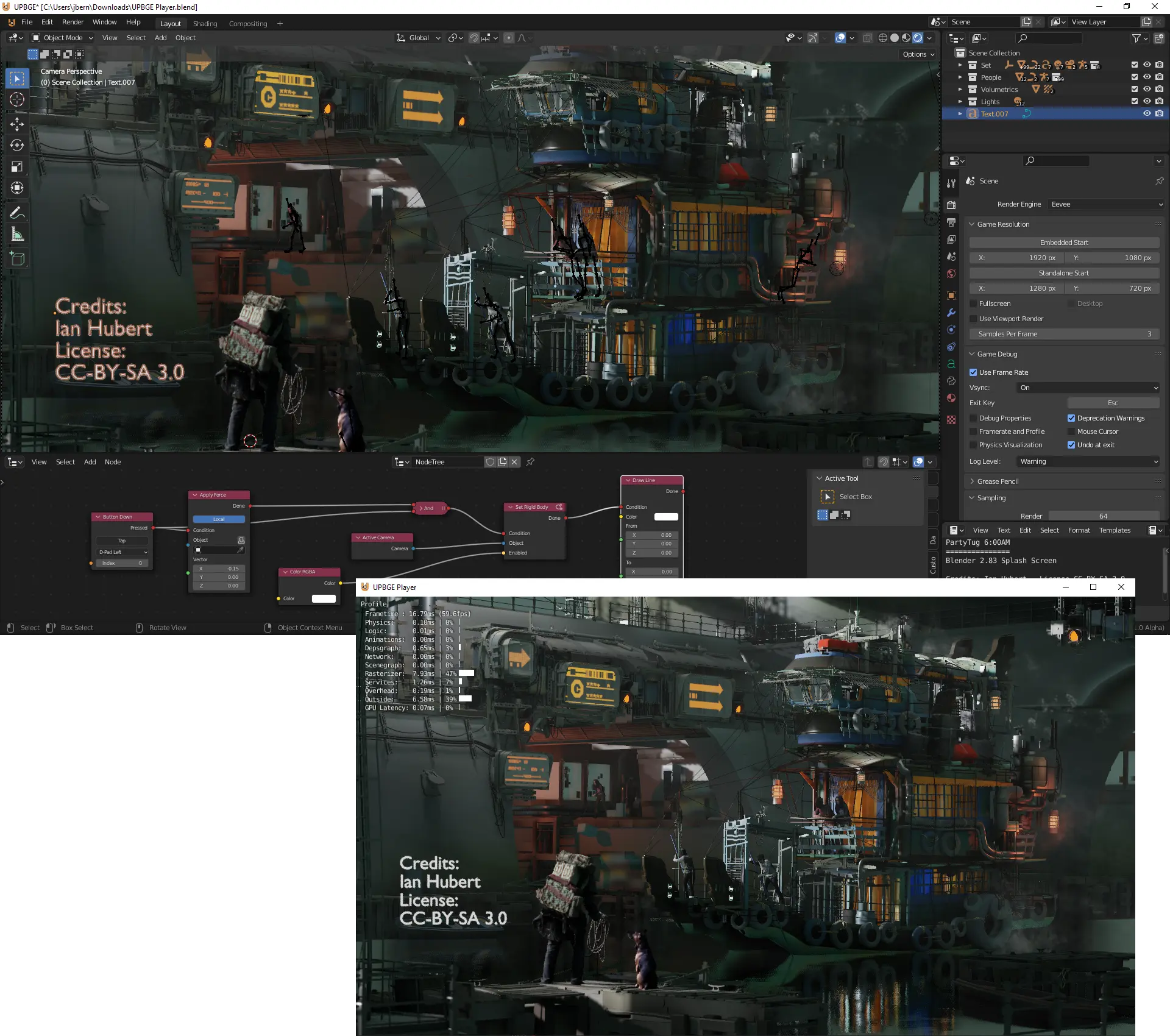Viewport: 1170px width, 1036px height.
Task: Click the Color RGBA node color swatch
Action: [324, 598]
